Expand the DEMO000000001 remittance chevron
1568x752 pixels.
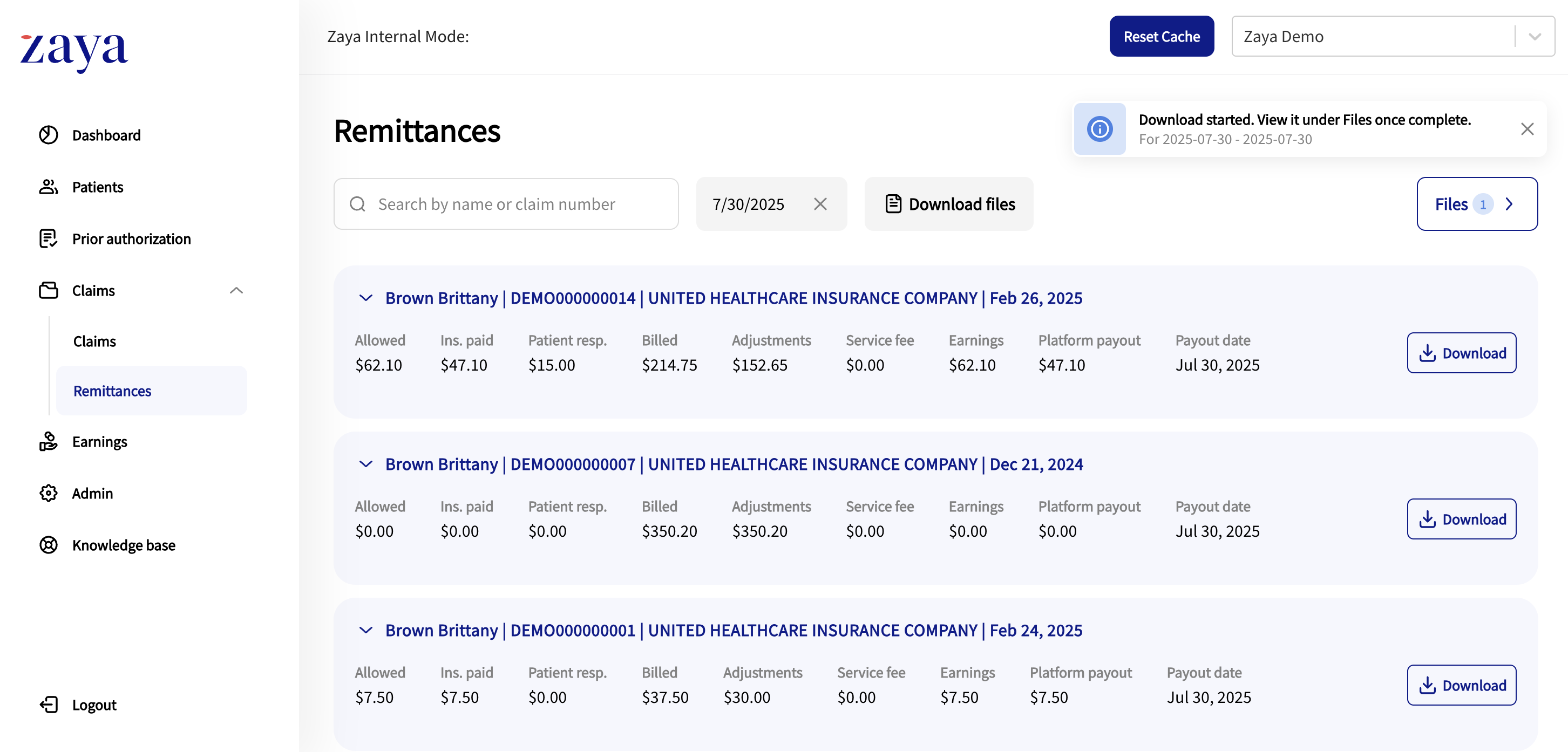[x=365, y=630]
